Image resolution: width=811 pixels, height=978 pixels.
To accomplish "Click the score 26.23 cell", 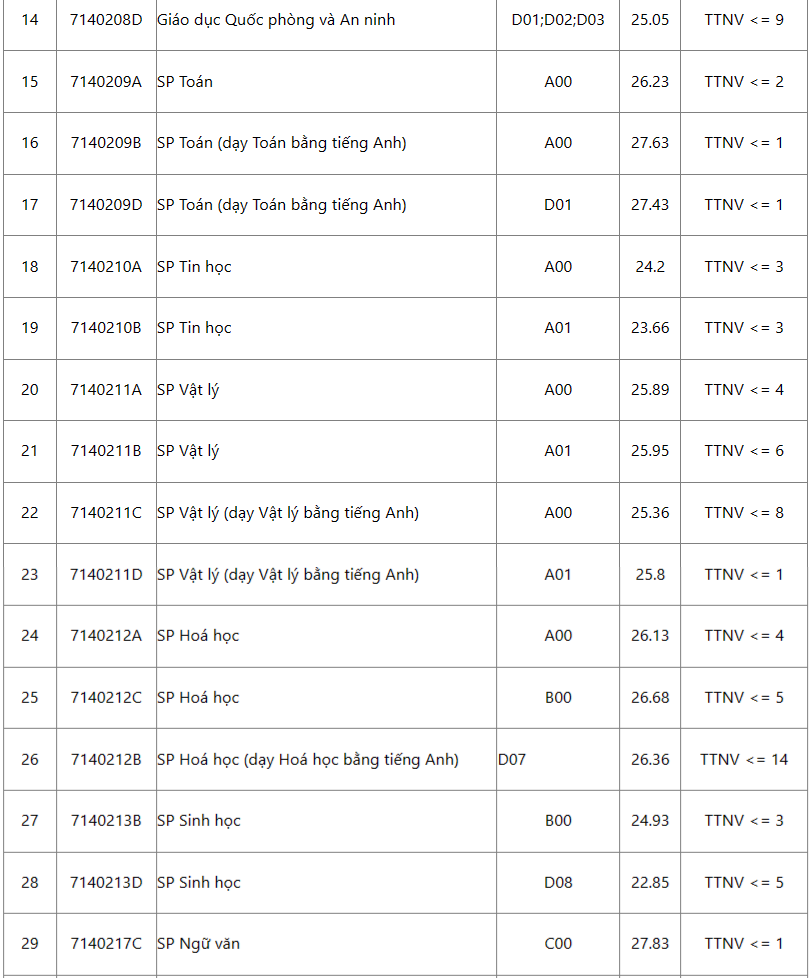I will [650, 81].
